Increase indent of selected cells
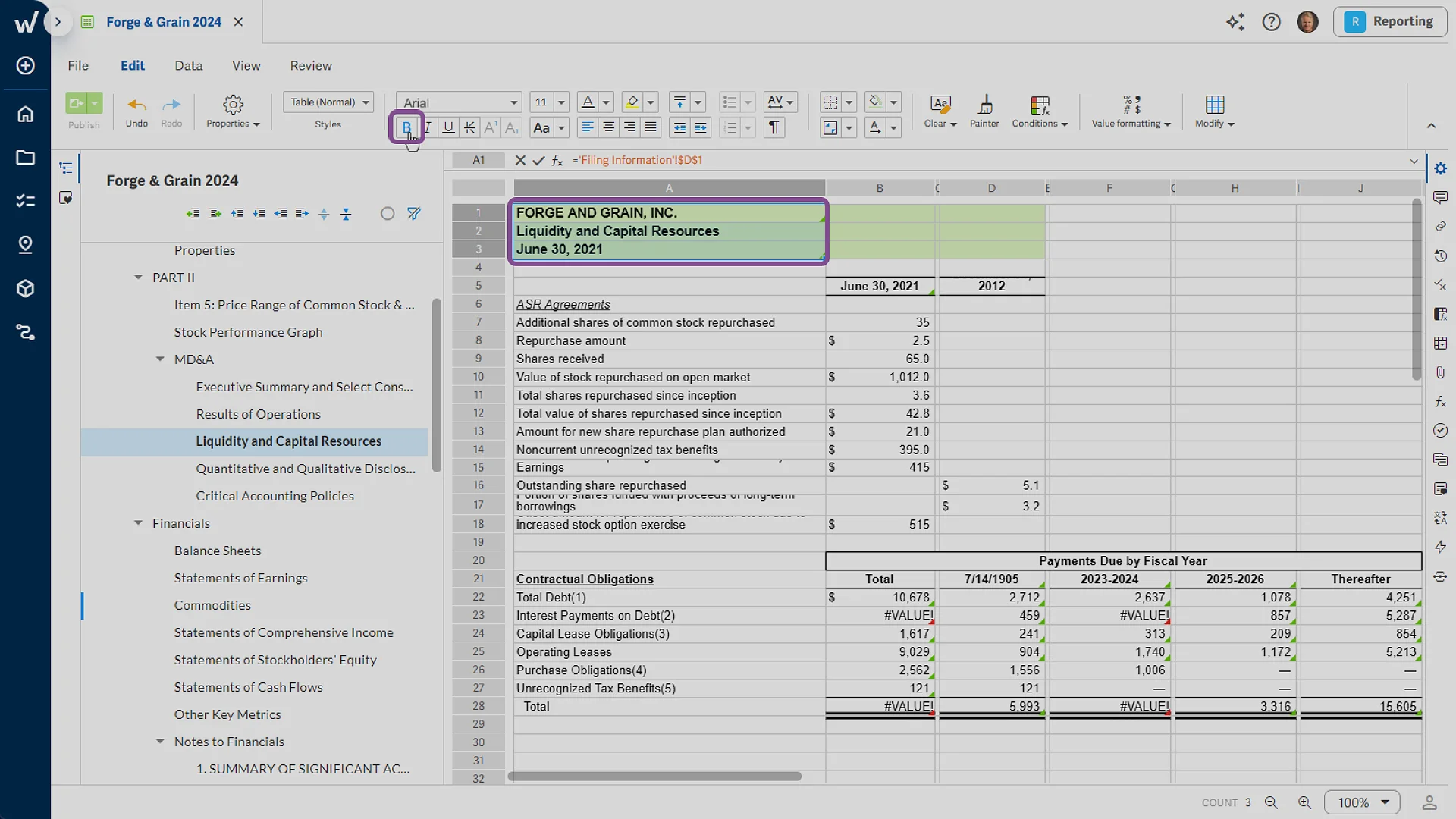 point(701,127)
